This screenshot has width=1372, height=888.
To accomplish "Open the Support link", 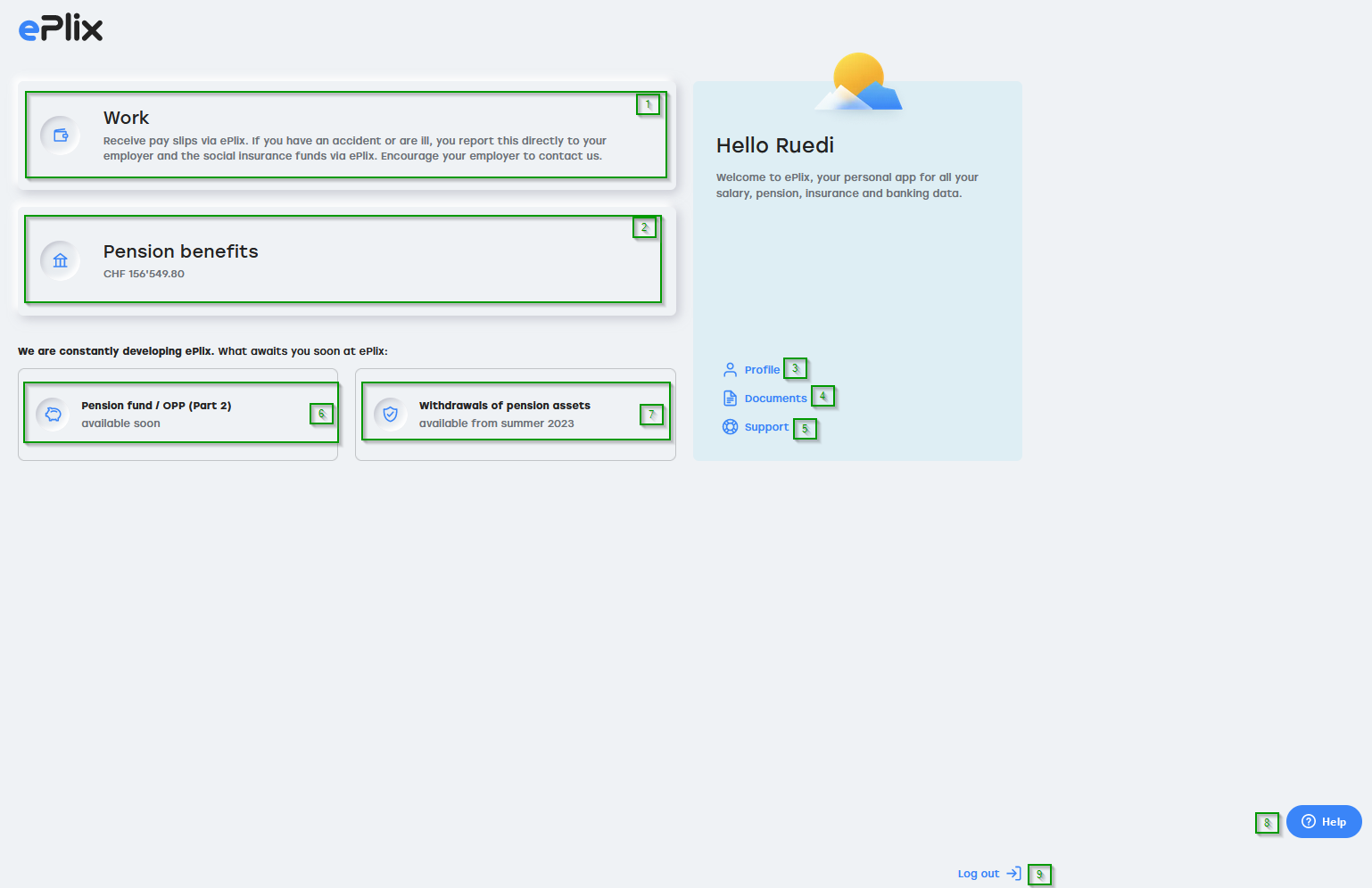I will [766, 427].
